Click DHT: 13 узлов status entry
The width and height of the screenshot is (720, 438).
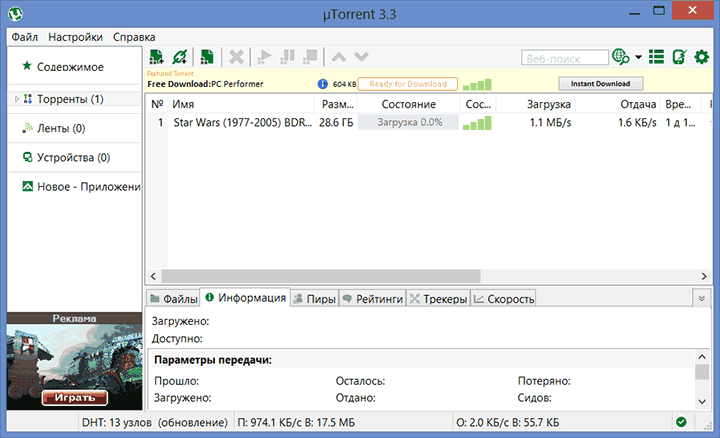pos(154,422)
